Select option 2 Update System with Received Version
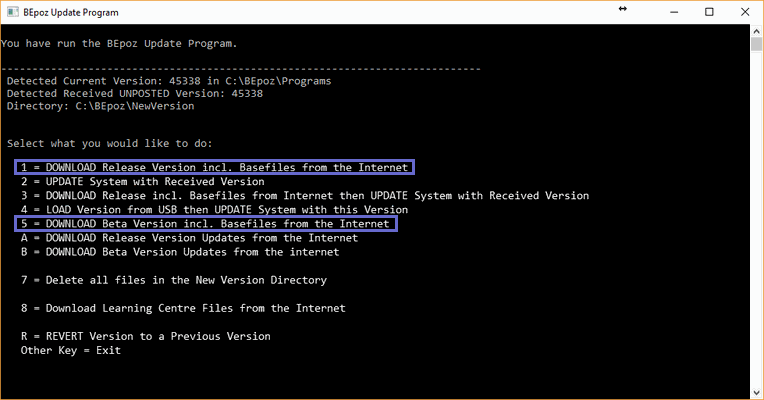The width and height of the screenshot is (764, 400). [x=142, y=182]
